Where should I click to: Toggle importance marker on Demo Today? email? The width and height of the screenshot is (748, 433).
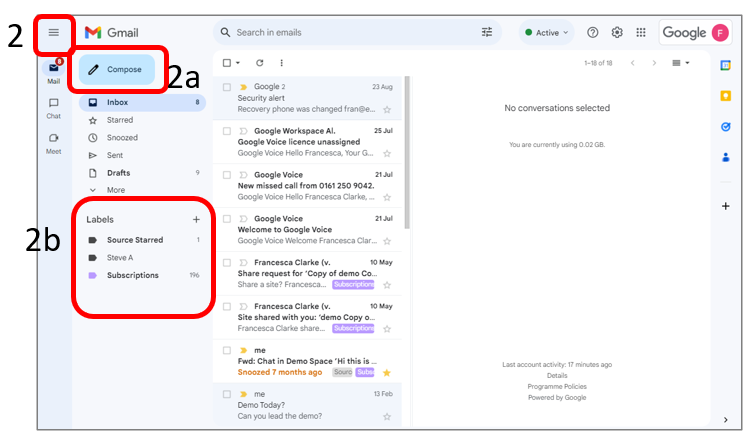(x=243, y=394)
